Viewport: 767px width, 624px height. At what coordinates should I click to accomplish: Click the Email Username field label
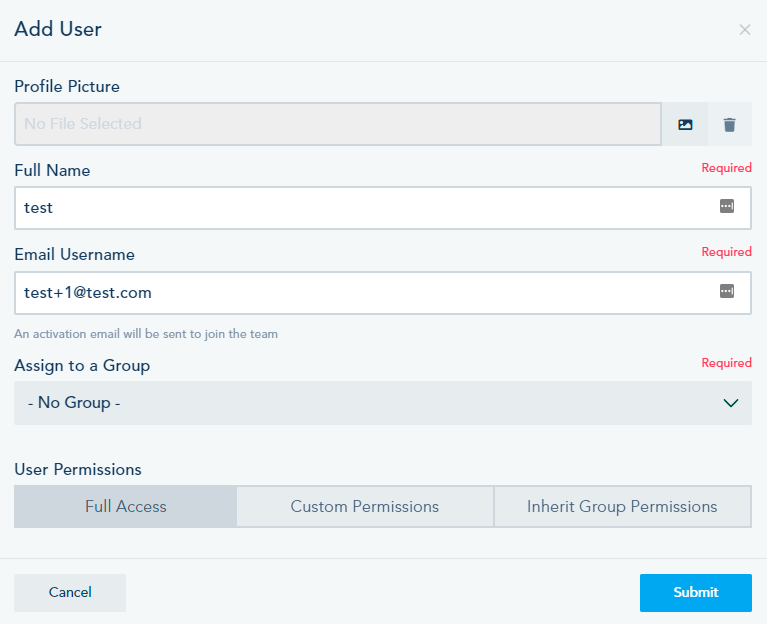click(x=74, y=255)
